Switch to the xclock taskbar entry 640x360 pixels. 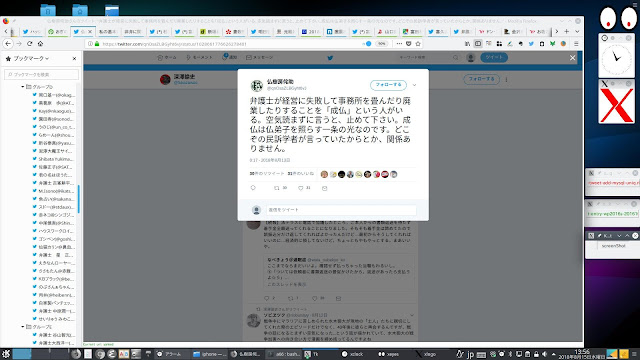point(353,354)
